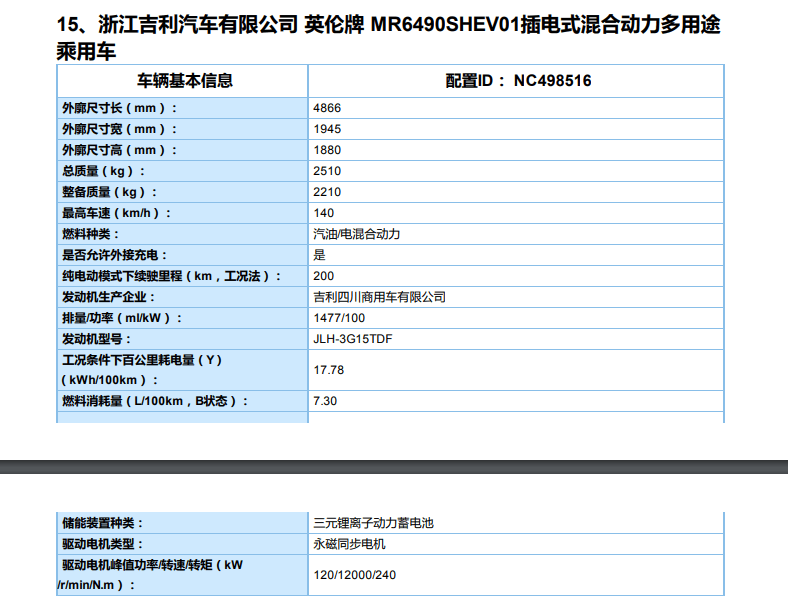Click the '外廓尺寸高 (mm)' label
The image size is (788, 605).
tap(119, 150)
